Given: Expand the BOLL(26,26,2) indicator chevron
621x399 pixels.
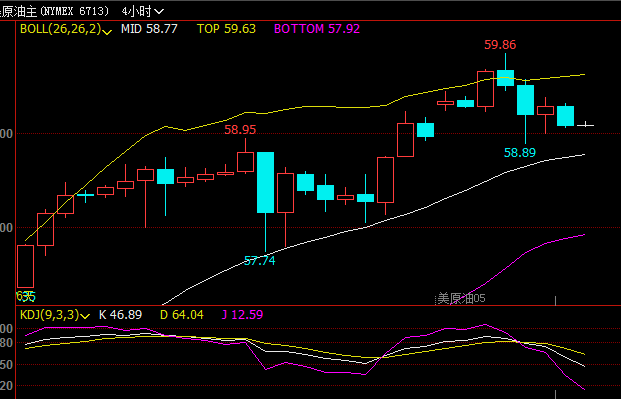Looking at the screenshot, I should 107,32.
